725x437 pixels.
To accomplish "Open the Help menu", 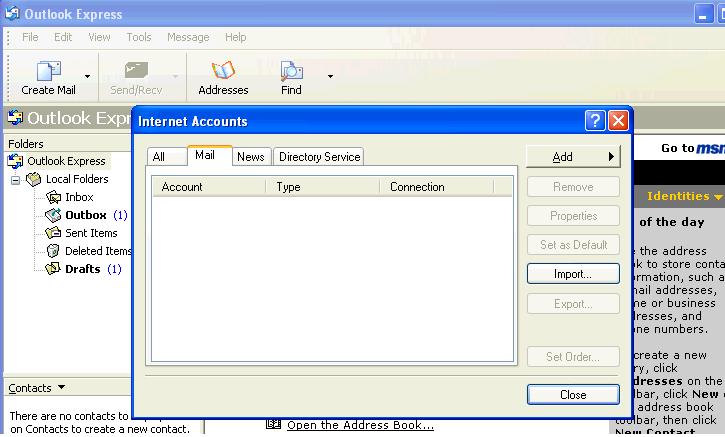I will click(235, 37).
